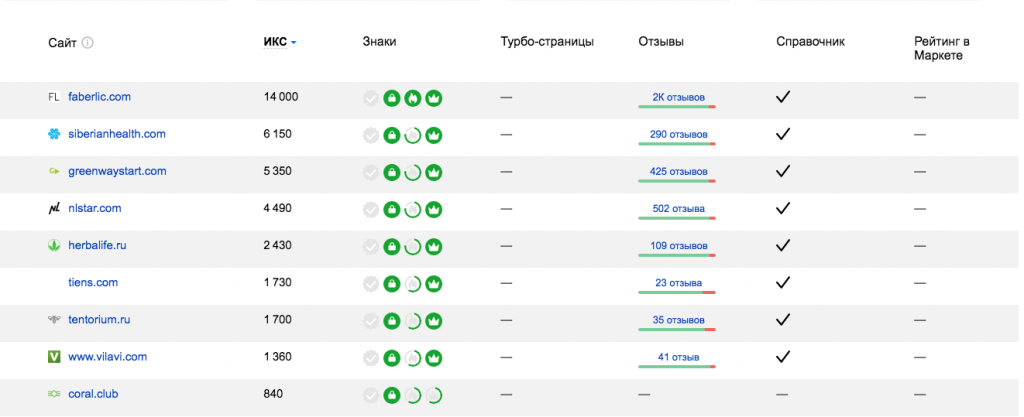Click the ИКС value 1 360
1024x417 pixels.
tap(278, 357)
